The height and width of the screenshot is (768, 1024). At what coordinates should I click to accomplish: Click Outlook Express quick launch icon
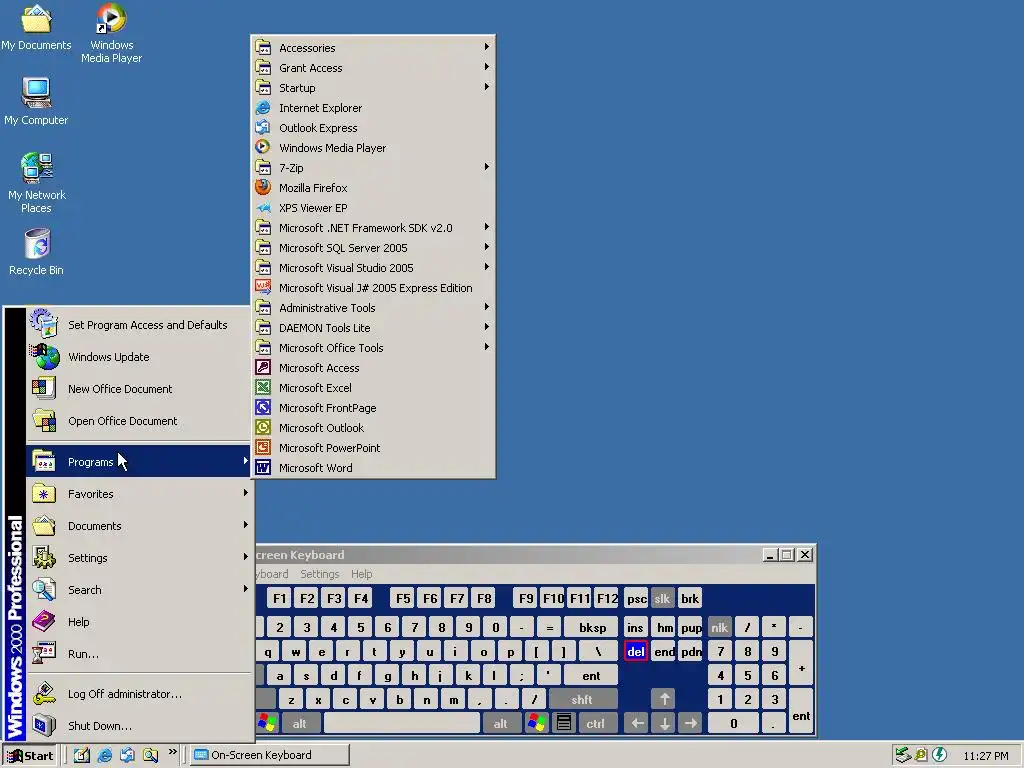pos(127,755)
